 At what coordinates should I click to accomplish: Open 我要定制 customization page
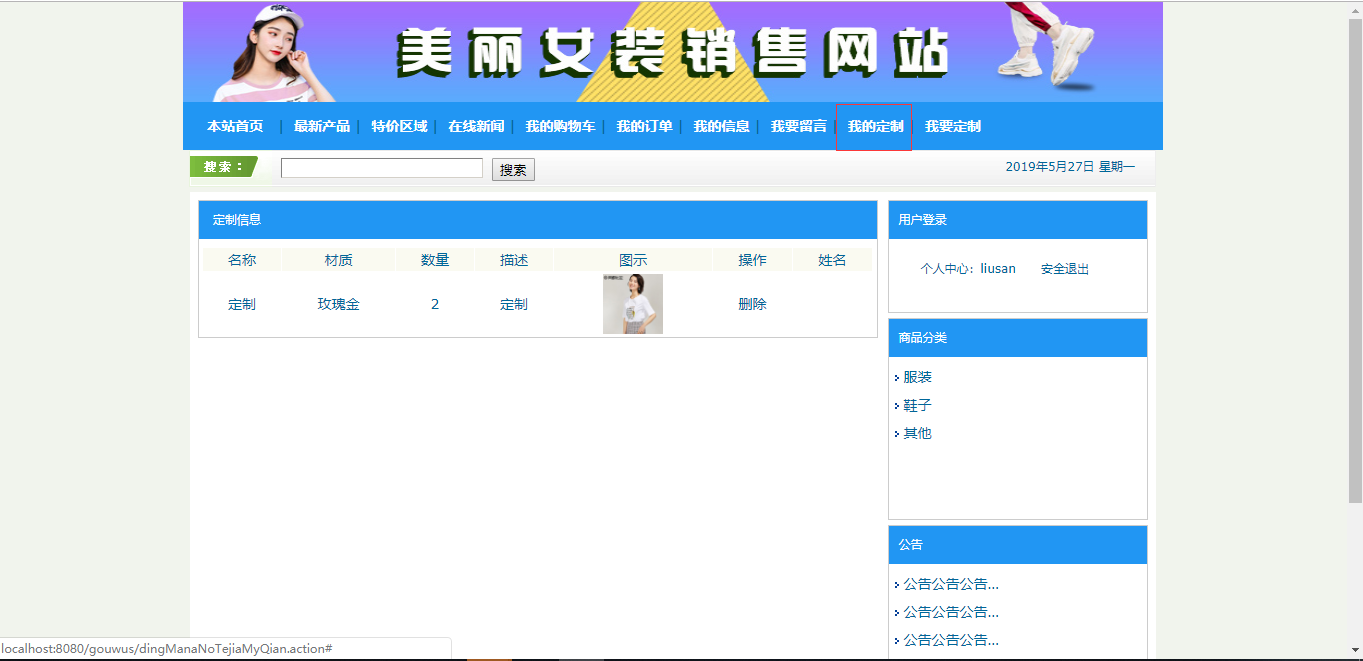[x=952, y=126]
